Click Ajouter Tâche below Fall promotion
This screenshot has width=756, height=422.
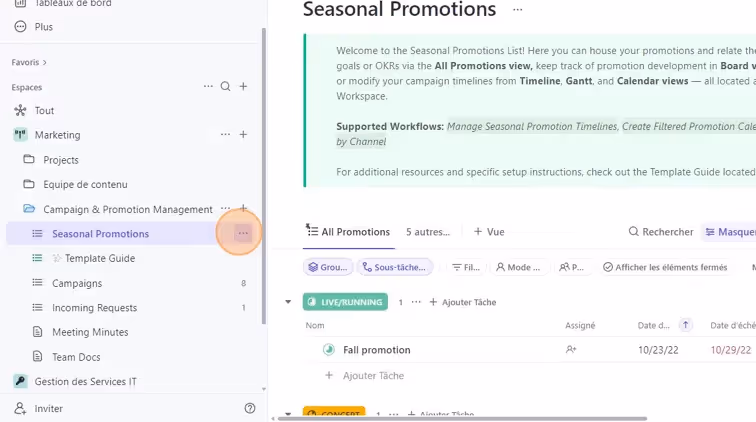point(372,376)
